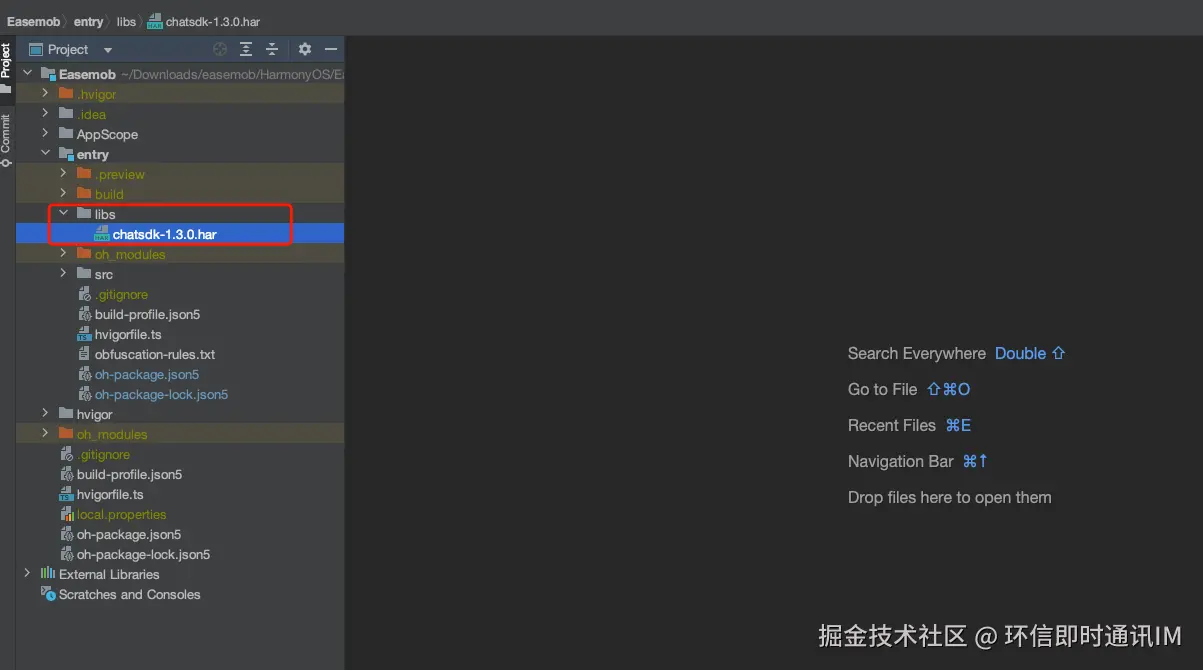Expand the External Libraries node
Image resolution: width=1203 pixels, height=670 pixels.
pyautogui.click(x=26, y=574)
